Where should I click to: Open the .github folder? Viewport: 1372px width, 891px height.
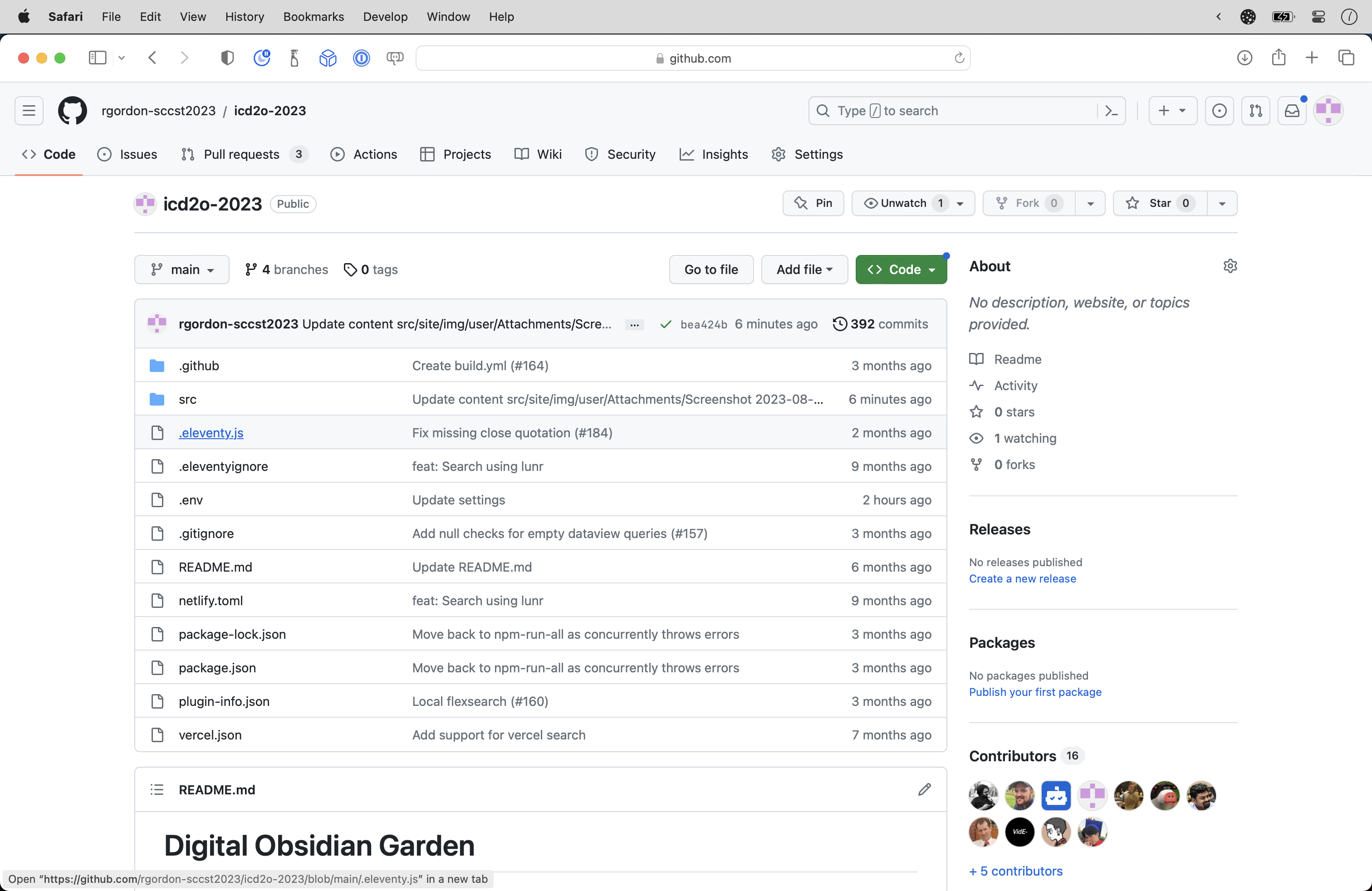click(x=199, y=366)
